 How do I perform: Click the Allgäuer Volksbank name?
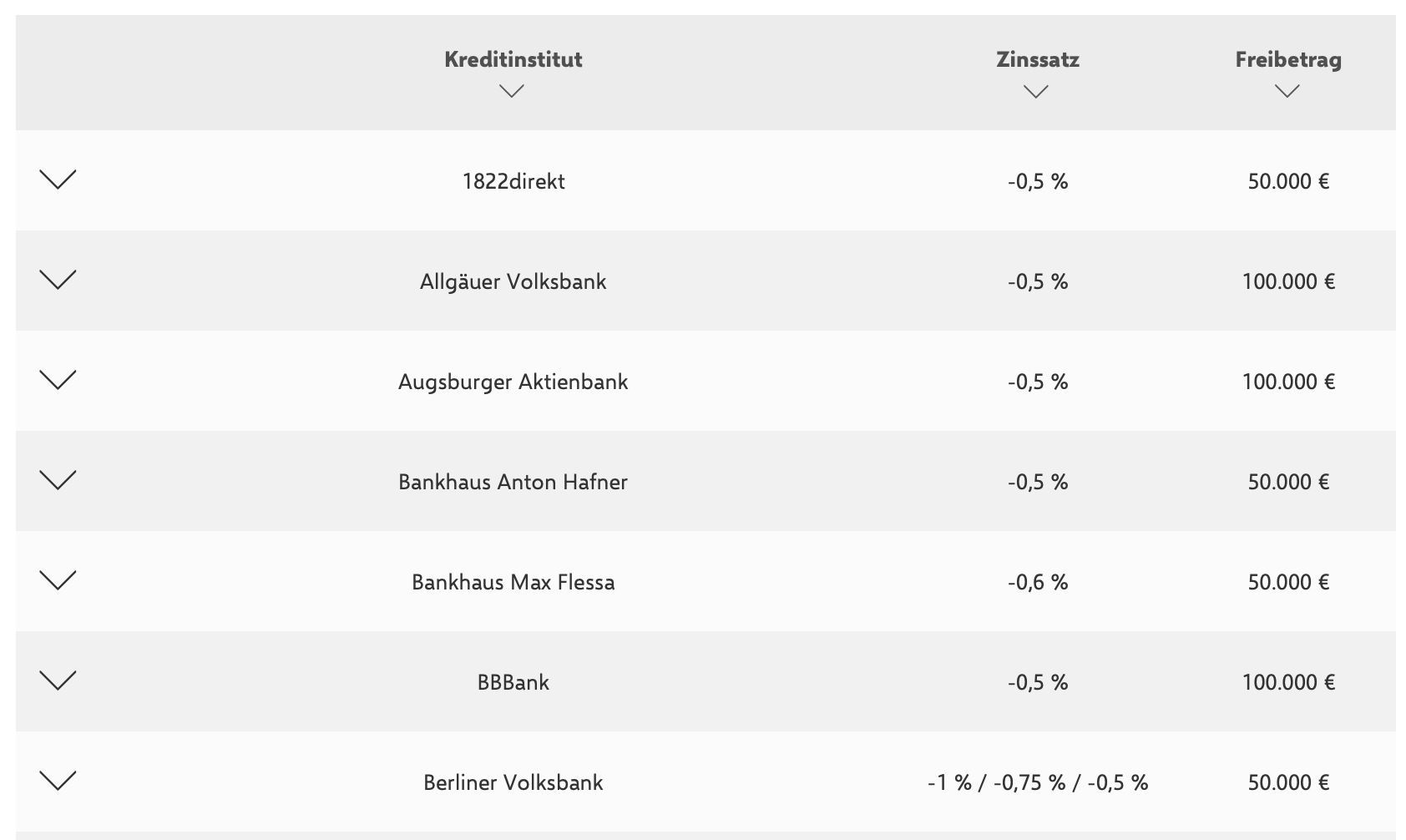[513, 281]
